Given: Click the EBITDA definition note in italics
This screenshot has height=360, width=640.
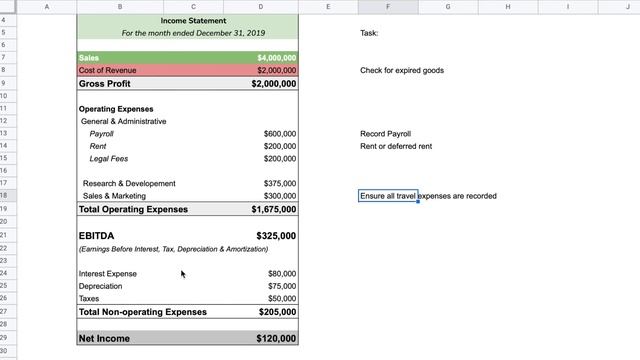Looking at the screenshot, I should click(x=173, y=249).
